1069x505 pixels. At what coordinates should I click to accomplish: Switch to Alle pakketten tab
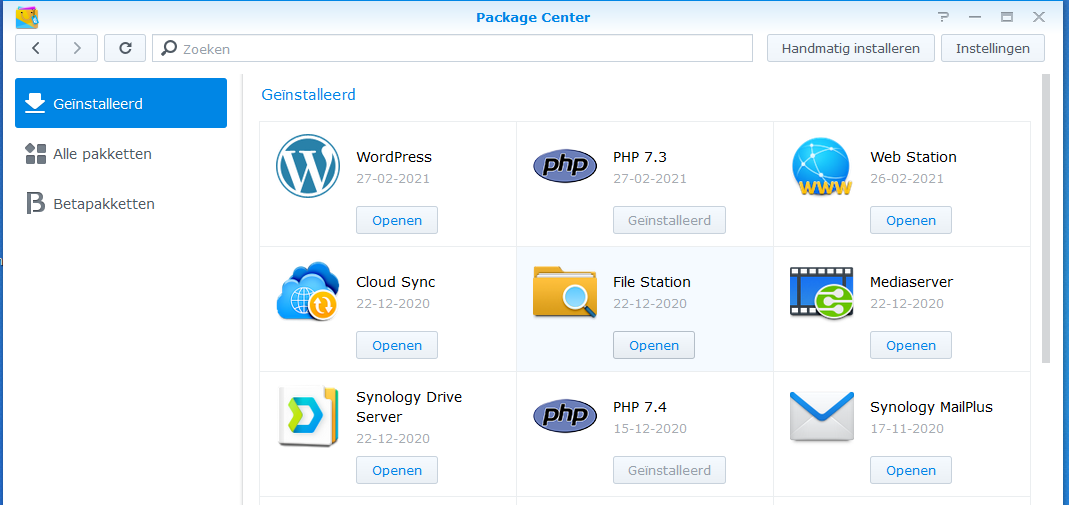point(121,153)
